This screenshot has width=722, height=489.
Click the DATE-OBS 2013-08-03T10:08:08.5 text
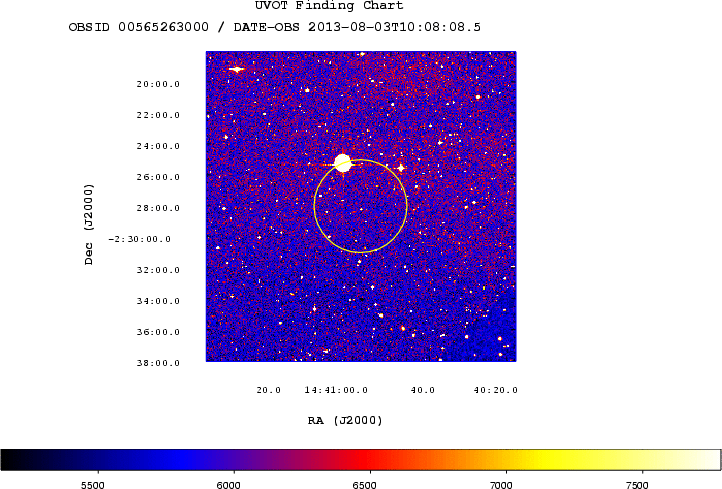[x=357, y=27]
